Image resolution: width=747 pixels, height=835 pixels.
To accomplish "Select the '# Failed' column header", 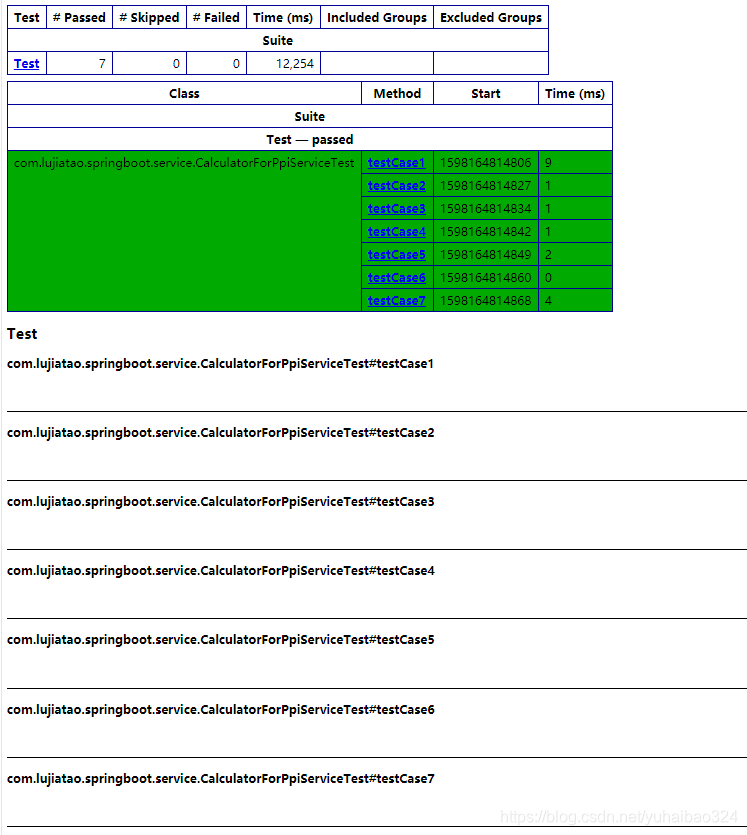I will pos(216,18).
